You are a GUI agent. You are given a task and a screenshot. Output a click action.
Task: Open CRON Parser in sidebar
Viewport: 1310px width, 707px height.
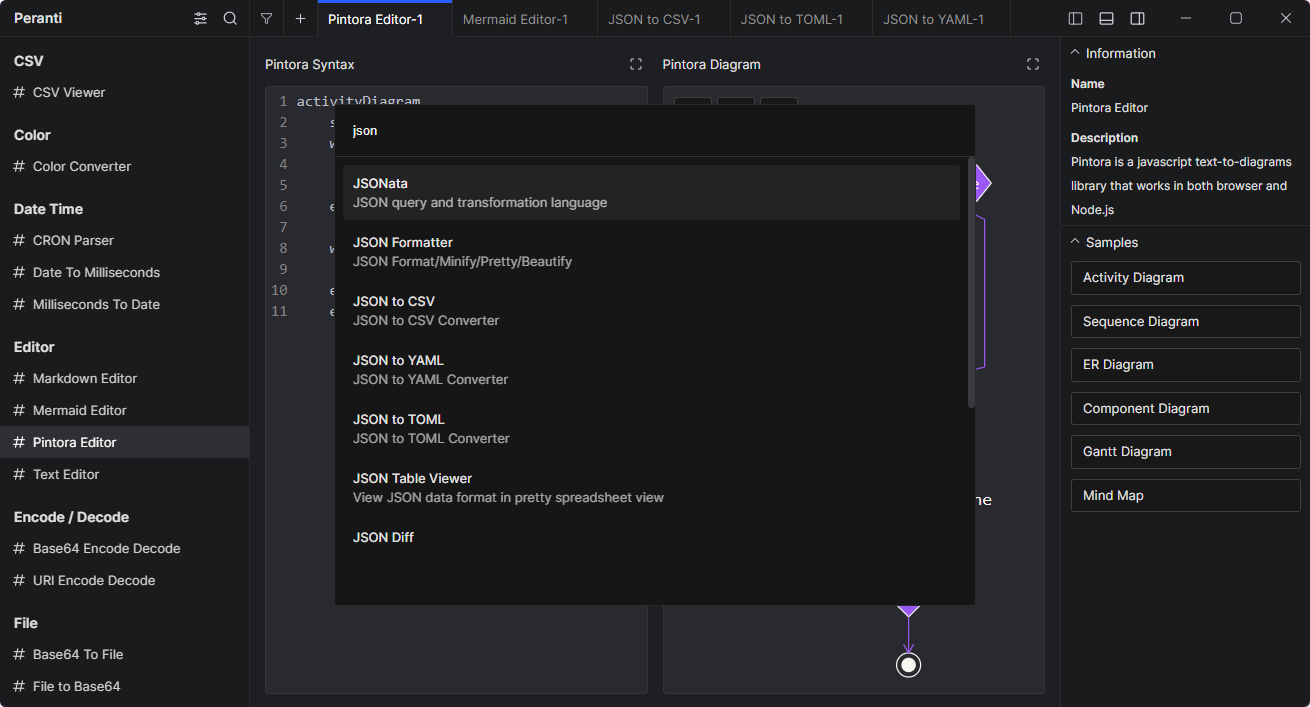click(124, 240)
